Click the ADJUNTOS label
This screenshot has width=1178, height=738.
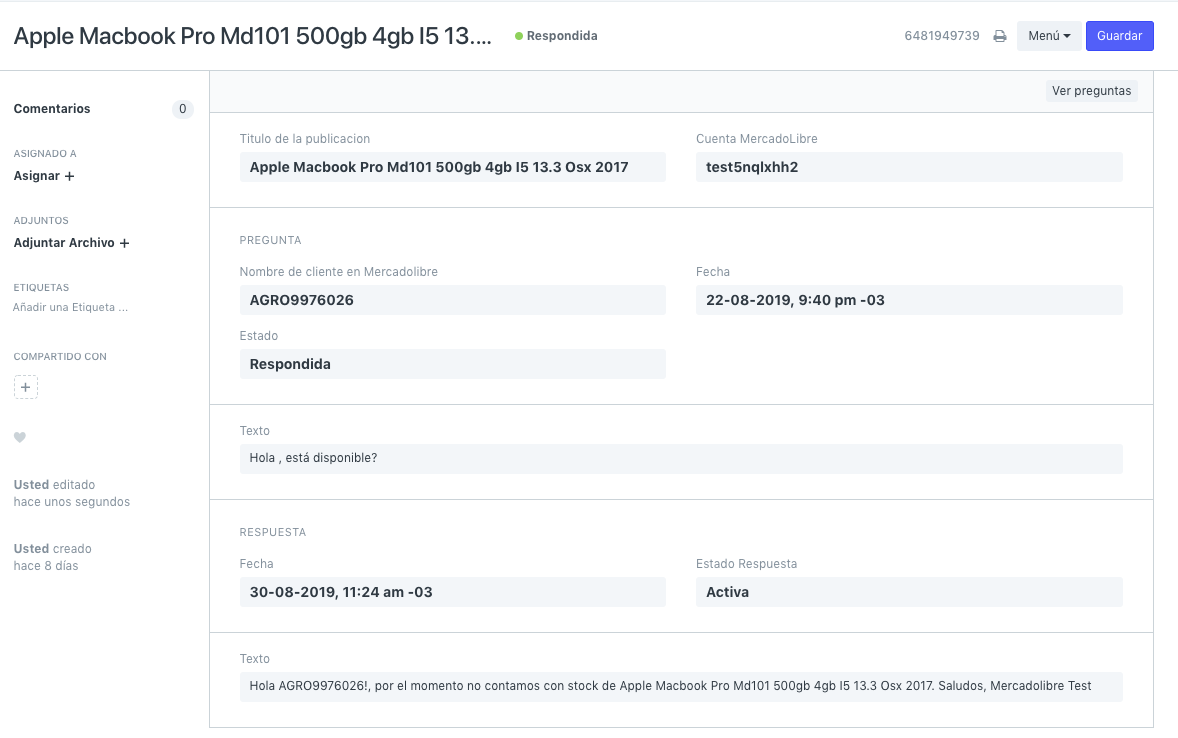41,220
